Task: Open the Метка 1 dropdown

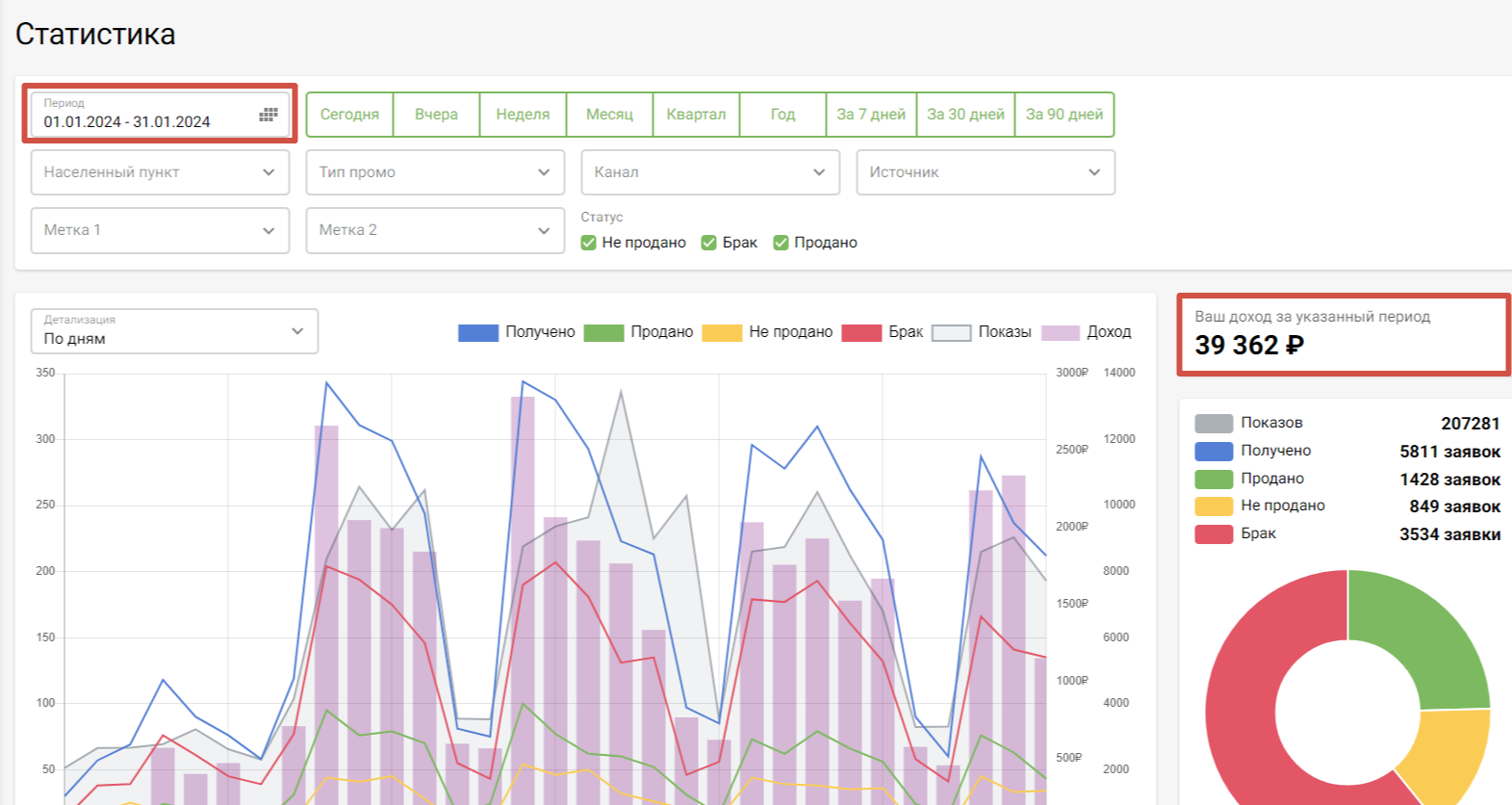Action: pos(160,230)
